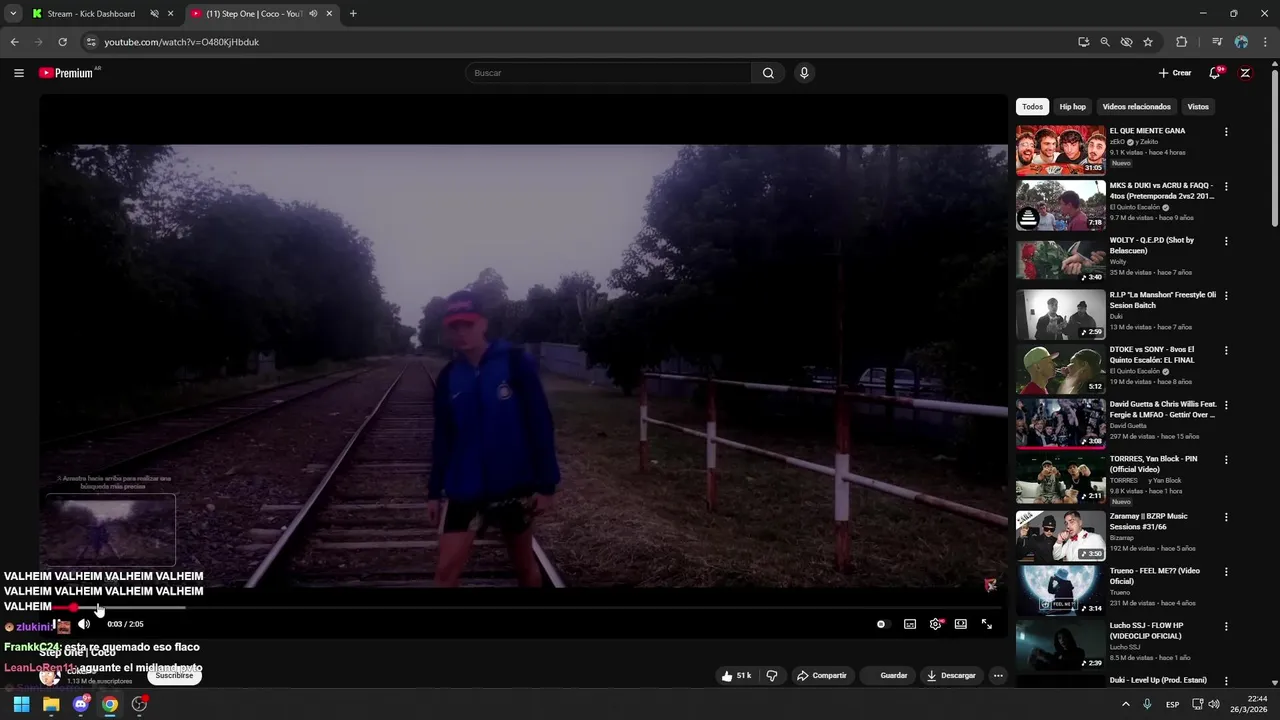
Task: Open the Chrome profile avatar
Action: click(1241, 42)
